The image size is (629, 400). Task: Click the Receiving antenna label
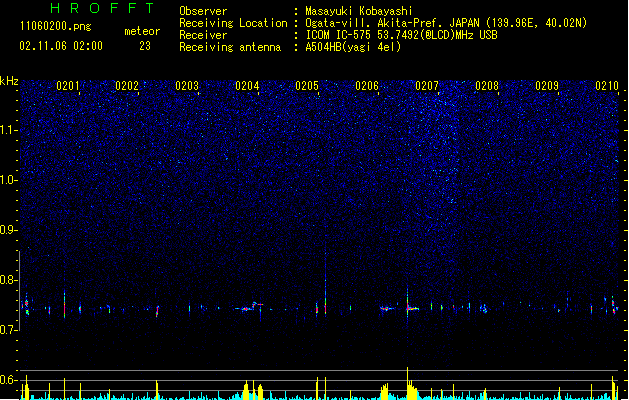230,47
